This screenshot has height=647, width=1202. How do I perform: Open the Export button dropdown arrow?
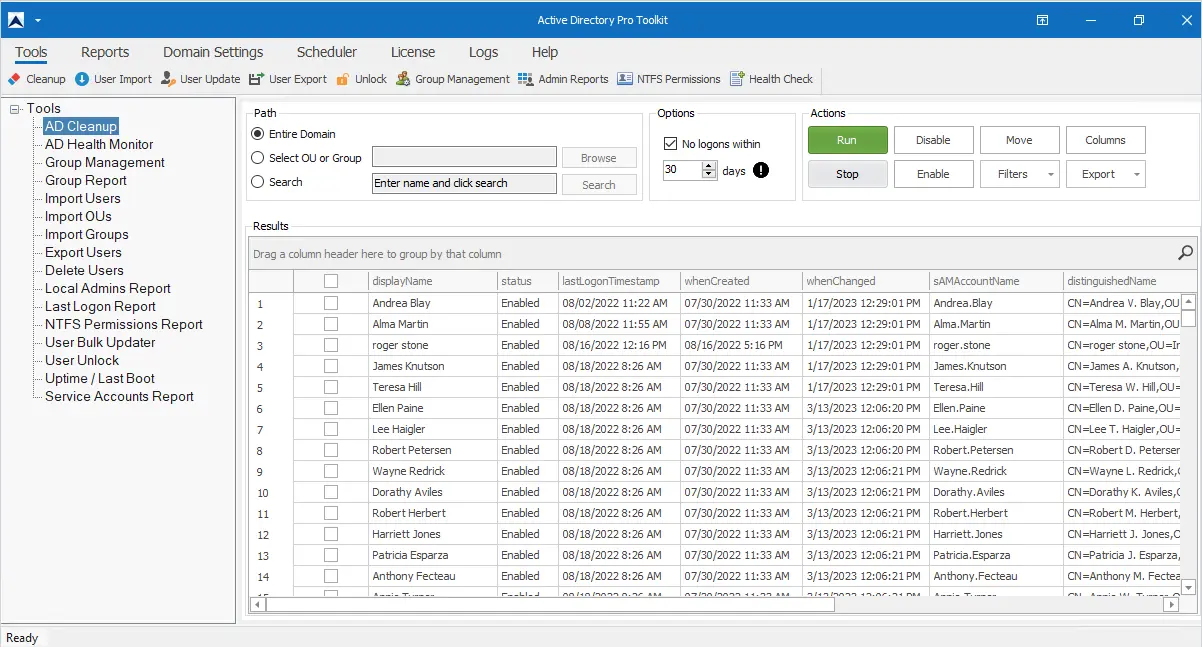coord(1136,174)
